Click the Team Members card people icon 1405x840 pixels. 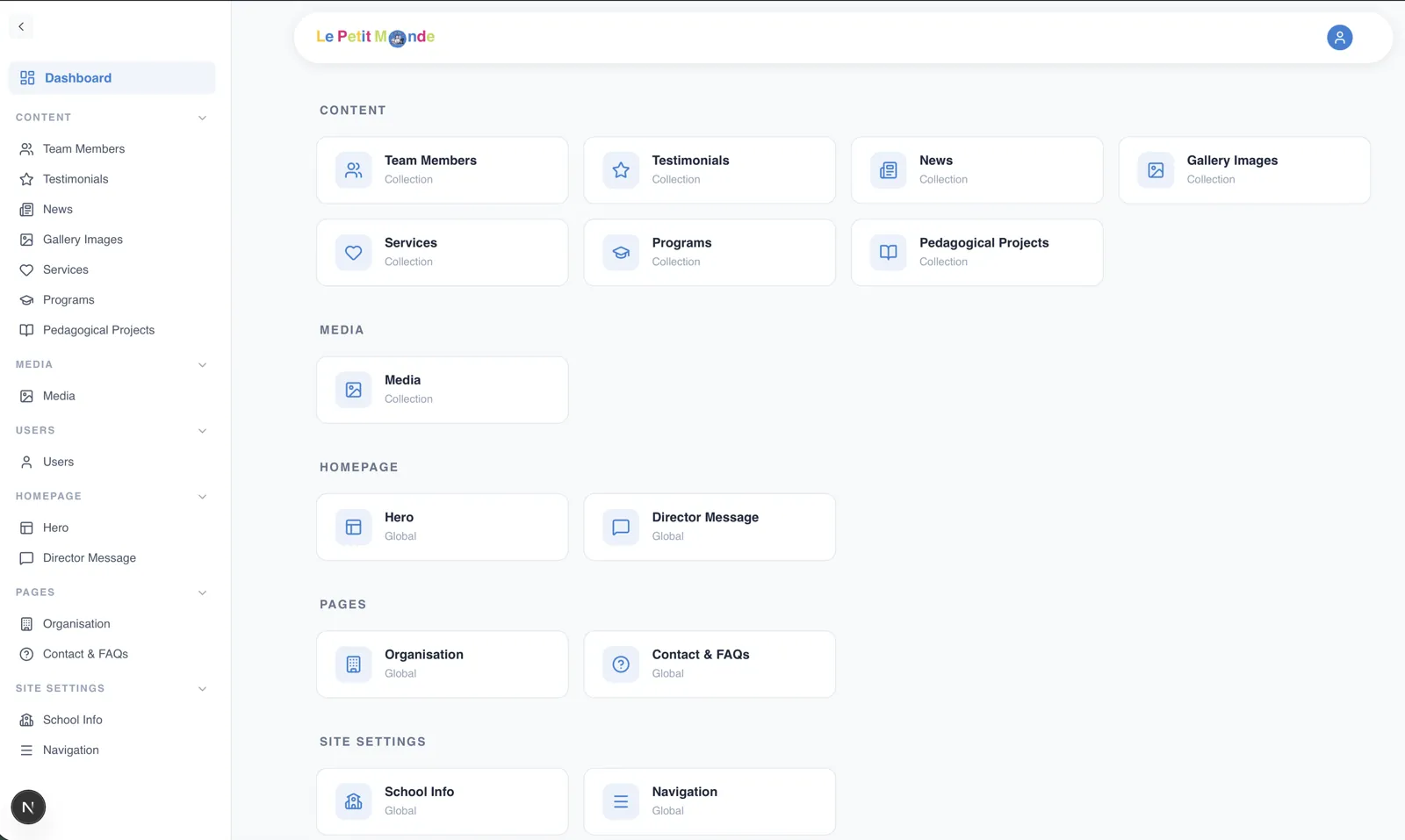point(353,170)
